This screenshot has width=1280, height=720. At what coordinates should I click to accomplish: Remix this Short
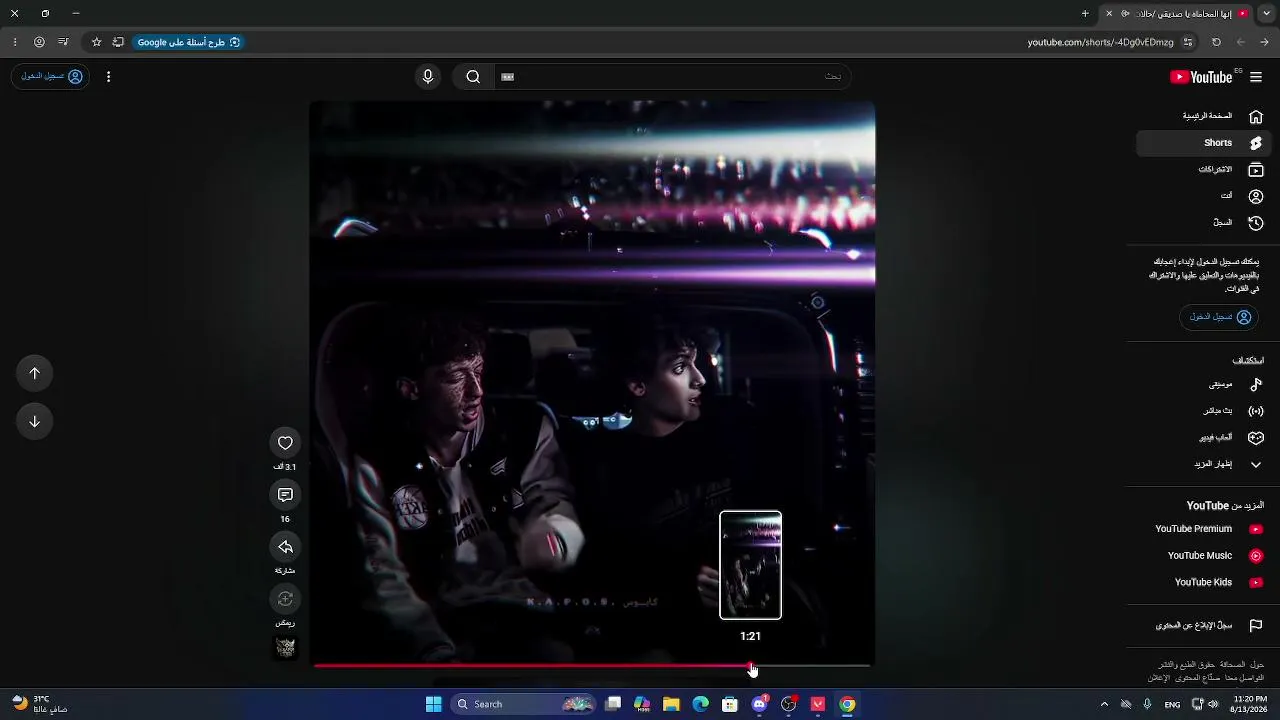click(285, 599)
